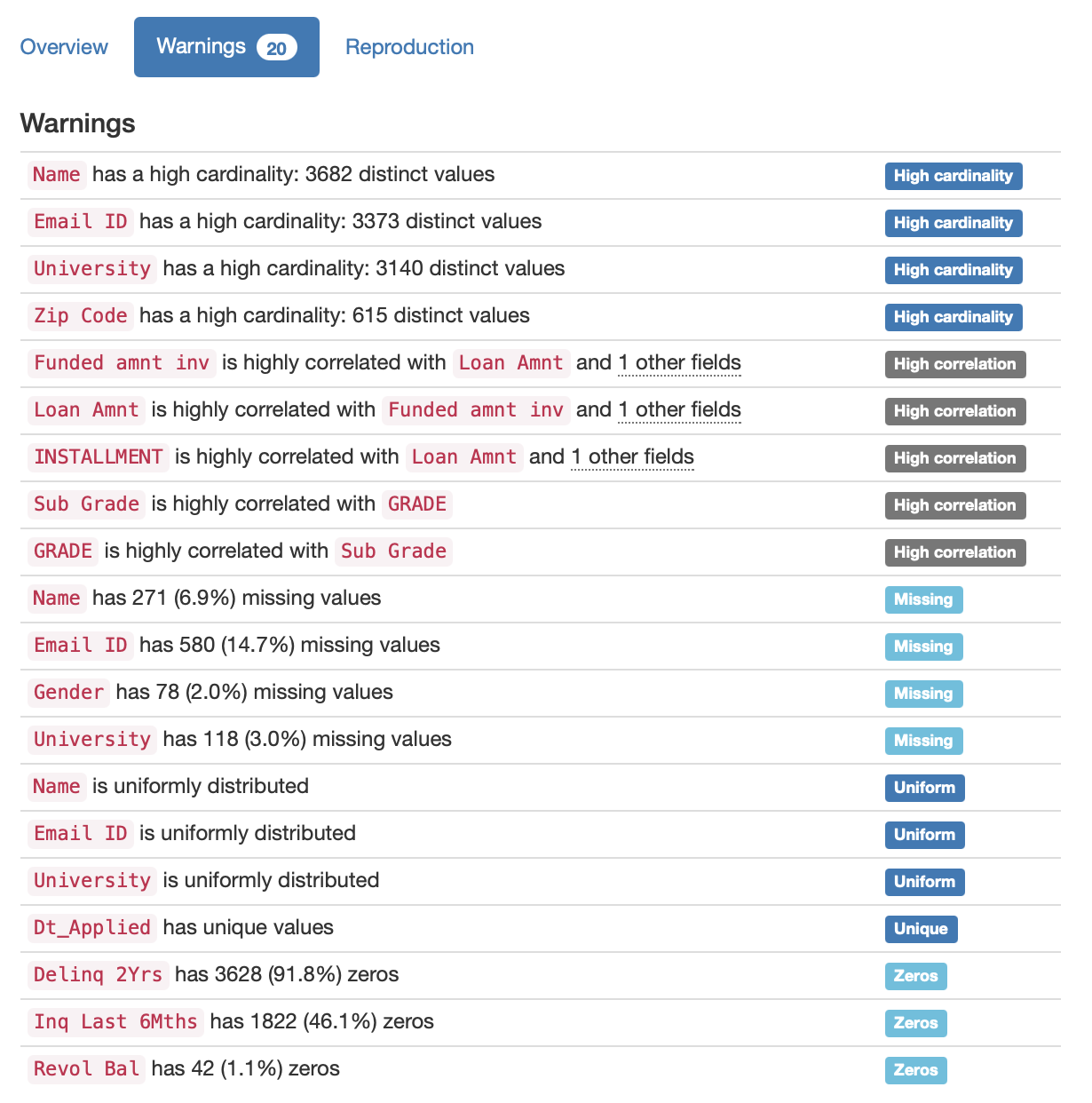
Task: Click the Zeros badge for Revol Bal
Action: point(915,1070)
